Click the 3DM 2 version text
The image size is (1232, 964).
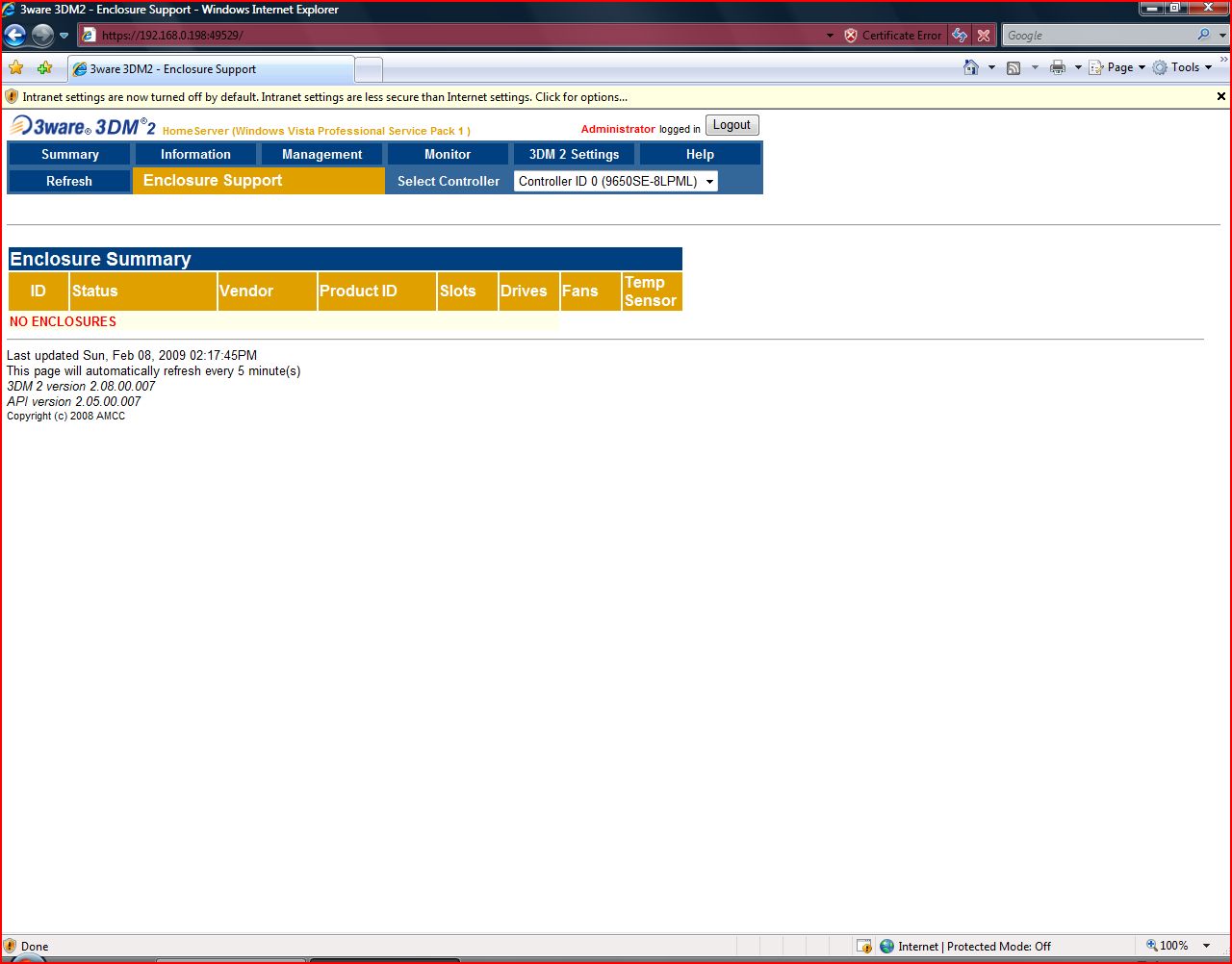(x=81, y=386)
